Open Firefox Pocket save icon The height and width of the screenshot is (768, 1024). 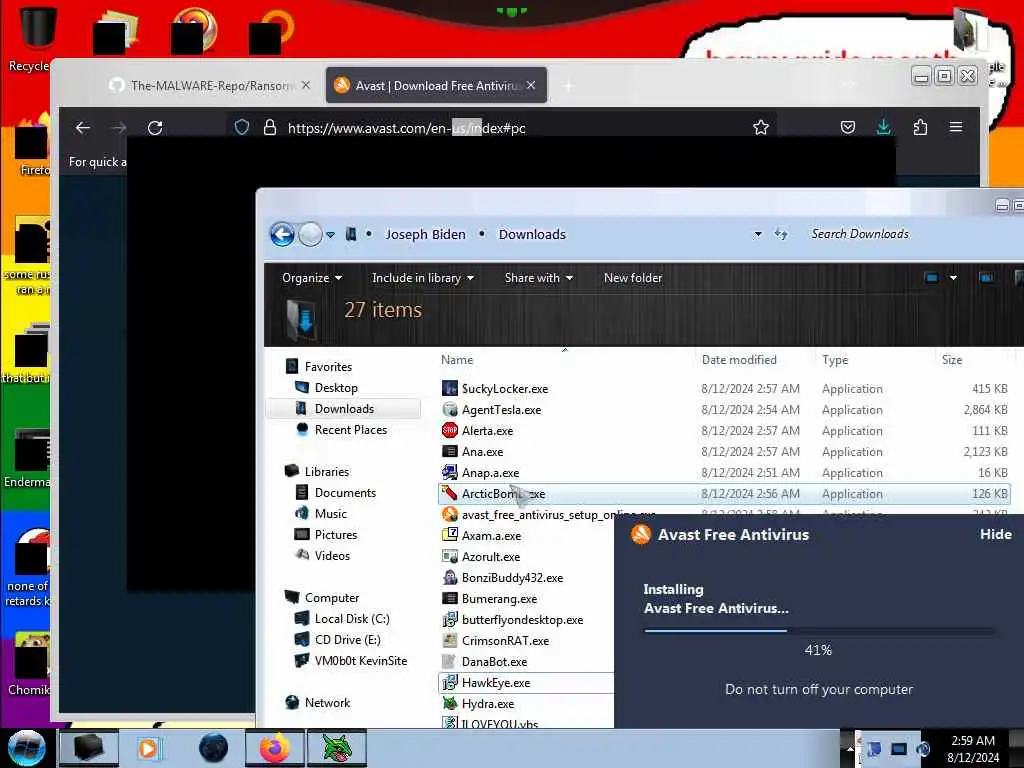[x=848, y=127]
